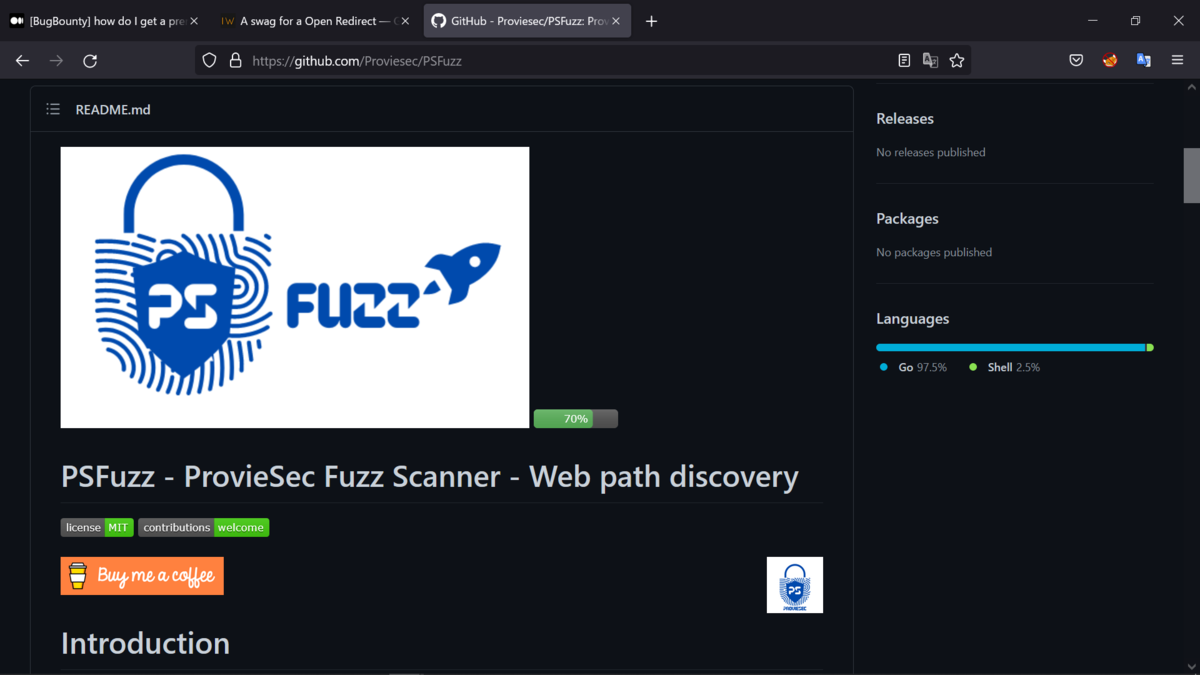
Task: Click the PSFuzz web path discovery heading
Action: 430,476
